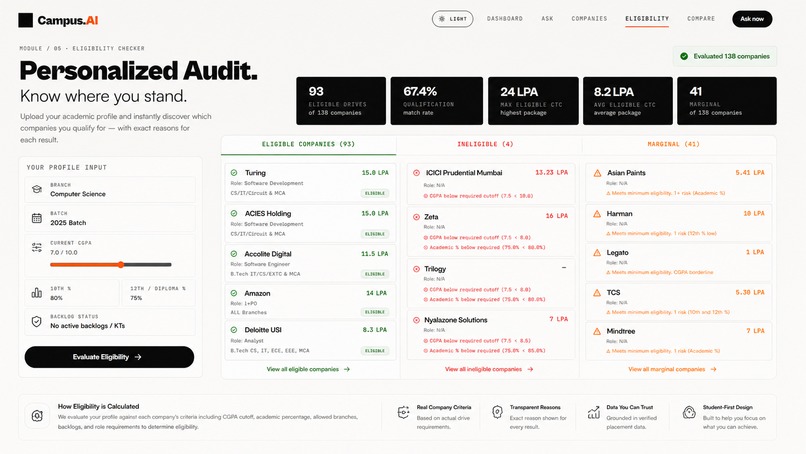Click the Real Company Criteria icon

[404, 412]
